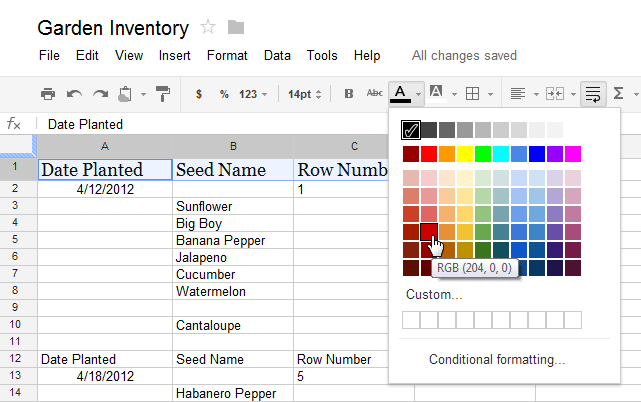Click the horizontal align icon

pyautogui.click(x=518, y=94)
